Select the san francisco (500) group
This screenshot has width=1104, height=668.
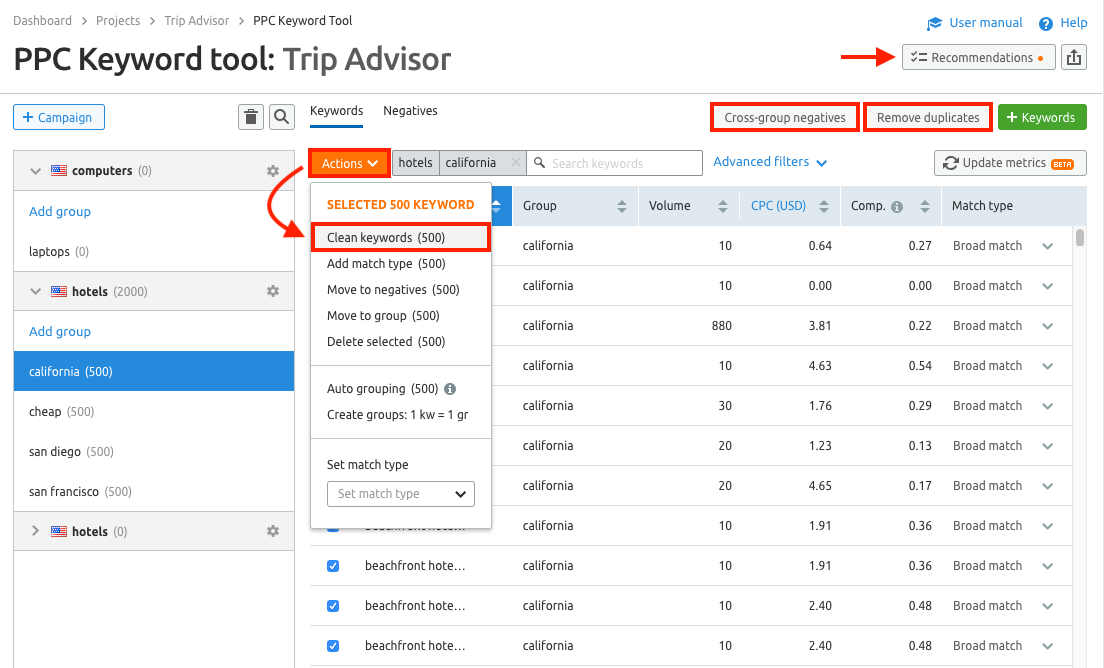(153, 491)
